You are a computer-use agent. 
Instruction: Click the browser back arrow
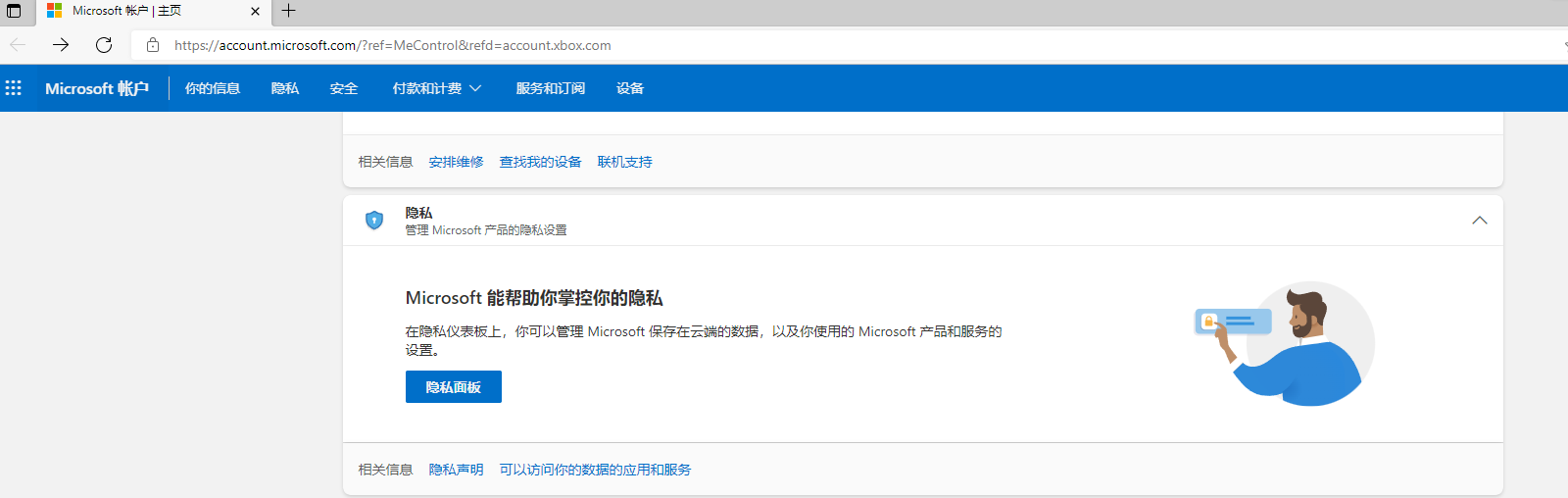click(x=18, y=45)
